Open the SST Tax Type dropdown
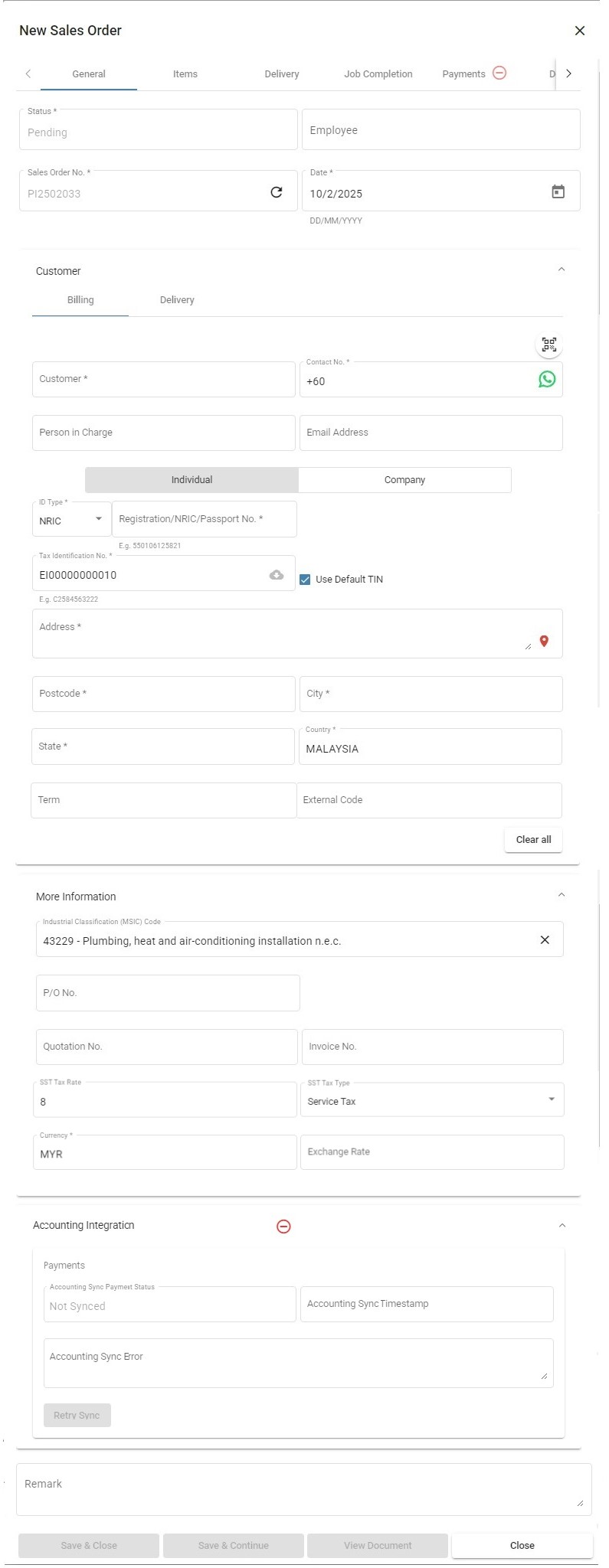Screen dimensions: 609x1568 [432, 1100]
